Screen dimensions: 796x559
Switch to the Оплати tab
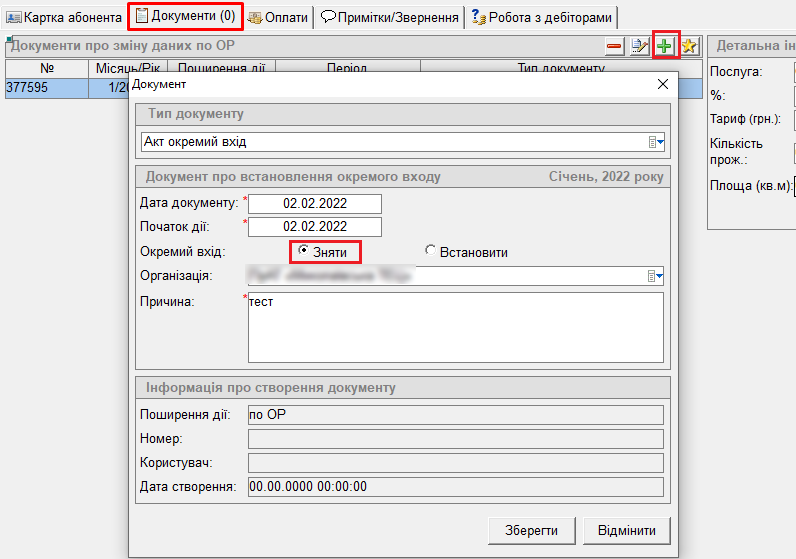pos(278,17)
